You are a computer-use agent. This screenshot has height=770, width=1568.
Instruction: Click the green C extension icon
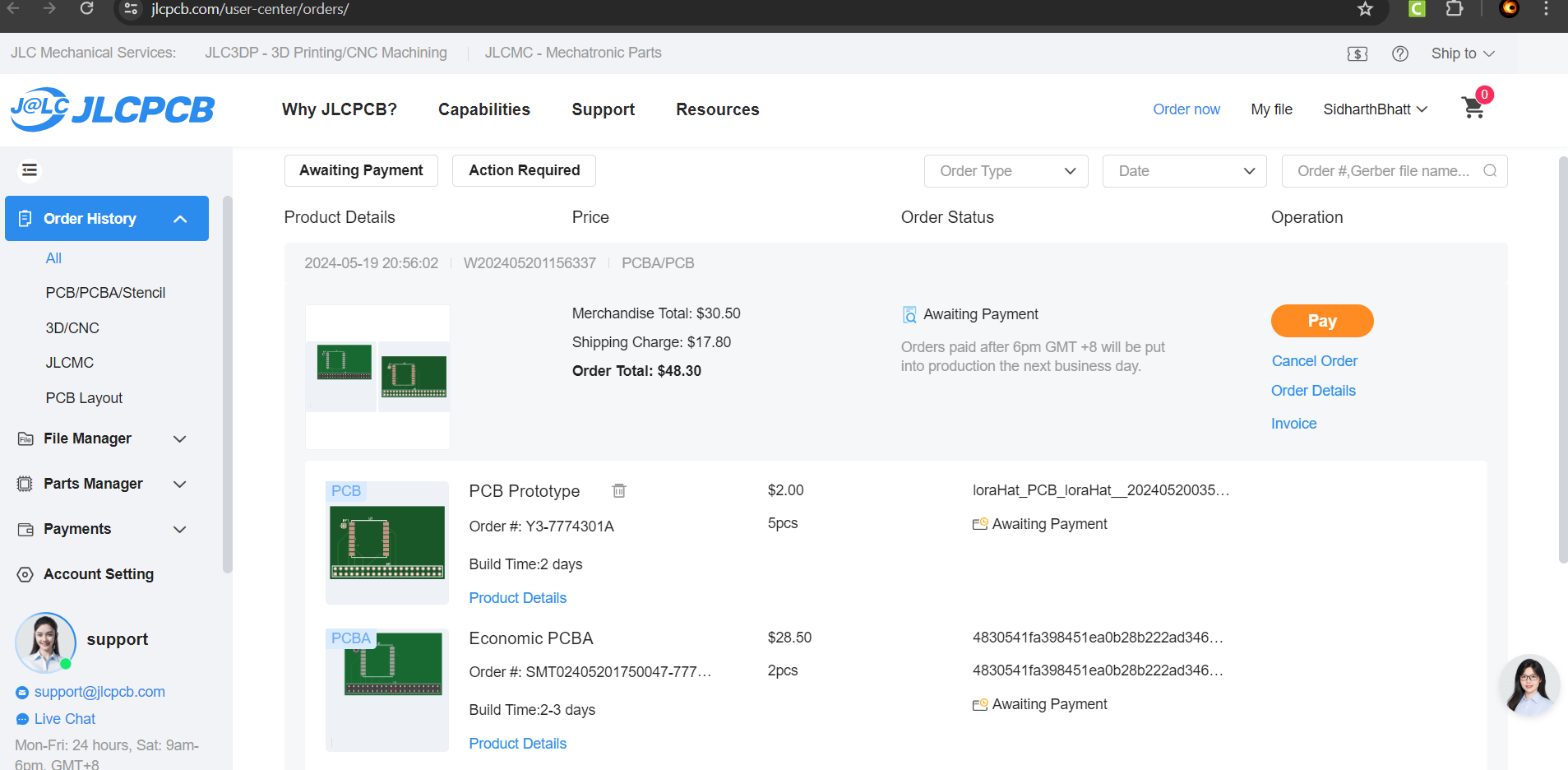click(1417, 9)
